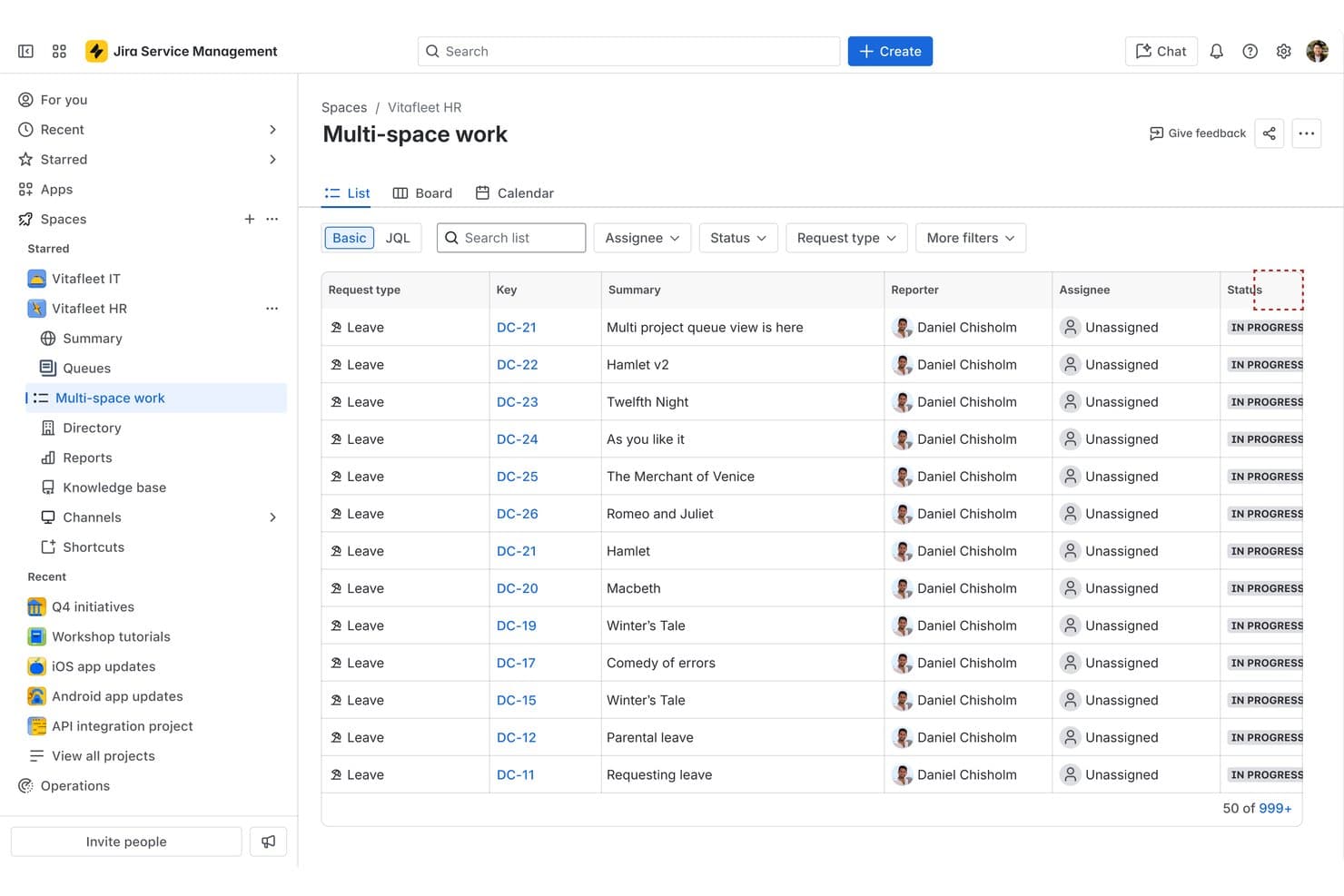Click the top Search field

(x=628, y=52)
